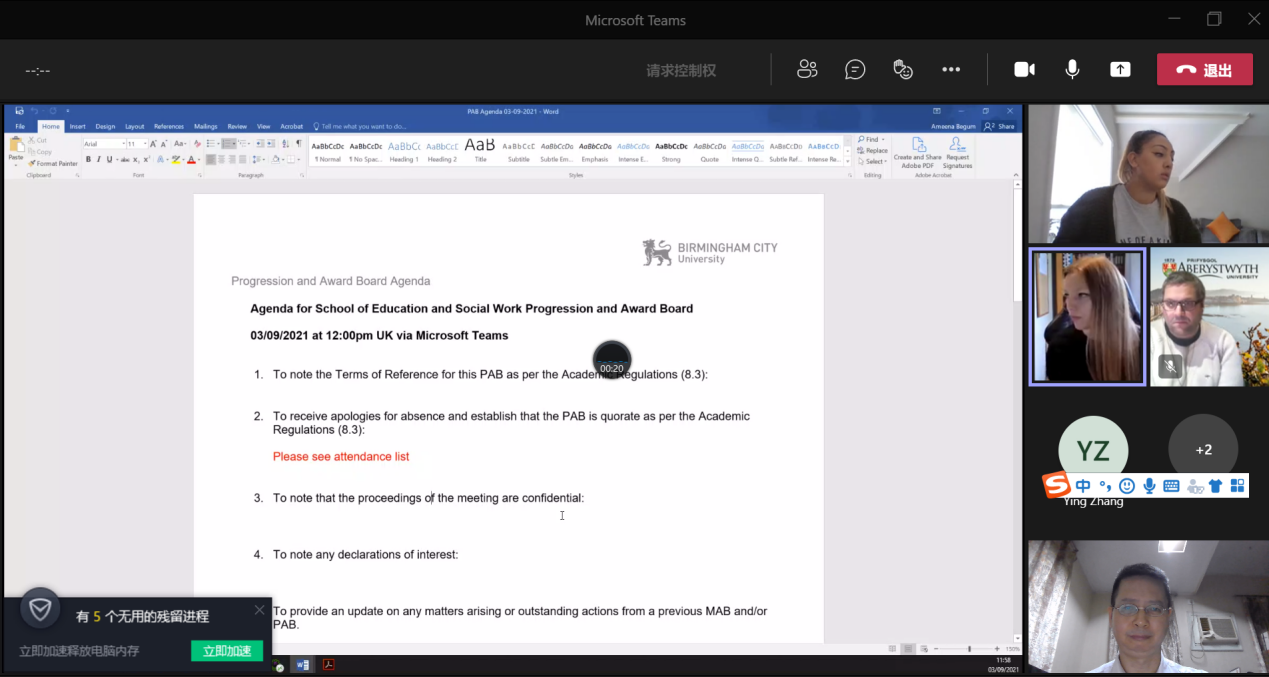Click Request Signatures in Adobe Acrobat group

957,152
